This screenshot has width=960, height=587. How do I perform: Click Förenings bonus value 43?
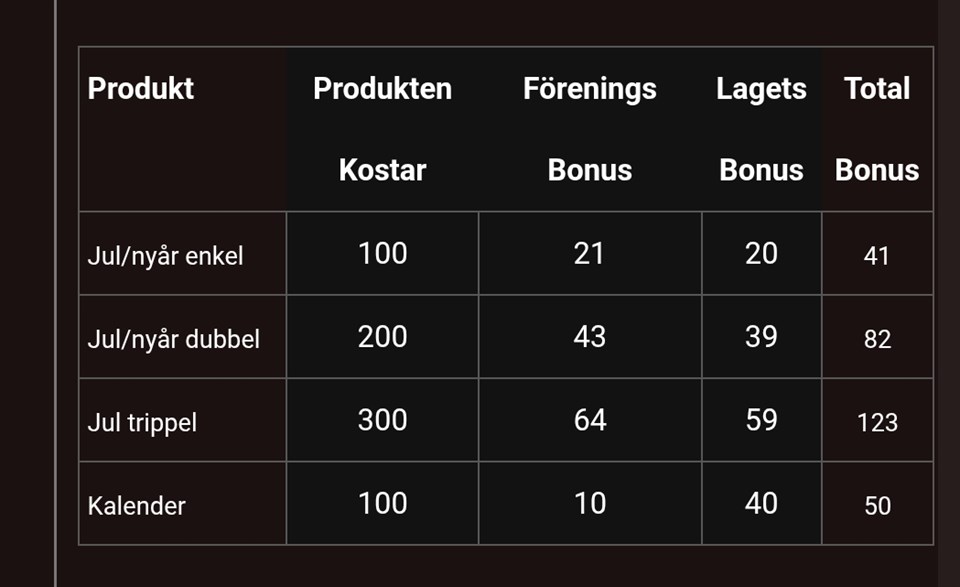pyautogui.click(x=589, y=337)
